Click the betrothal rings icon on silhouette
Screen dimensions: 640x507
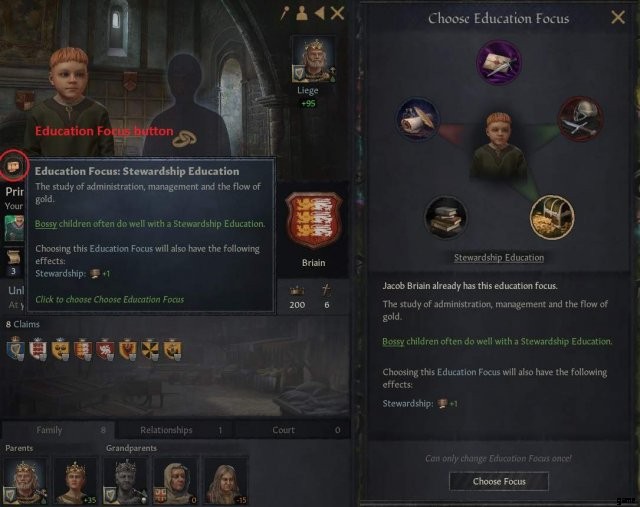point(184,139)
